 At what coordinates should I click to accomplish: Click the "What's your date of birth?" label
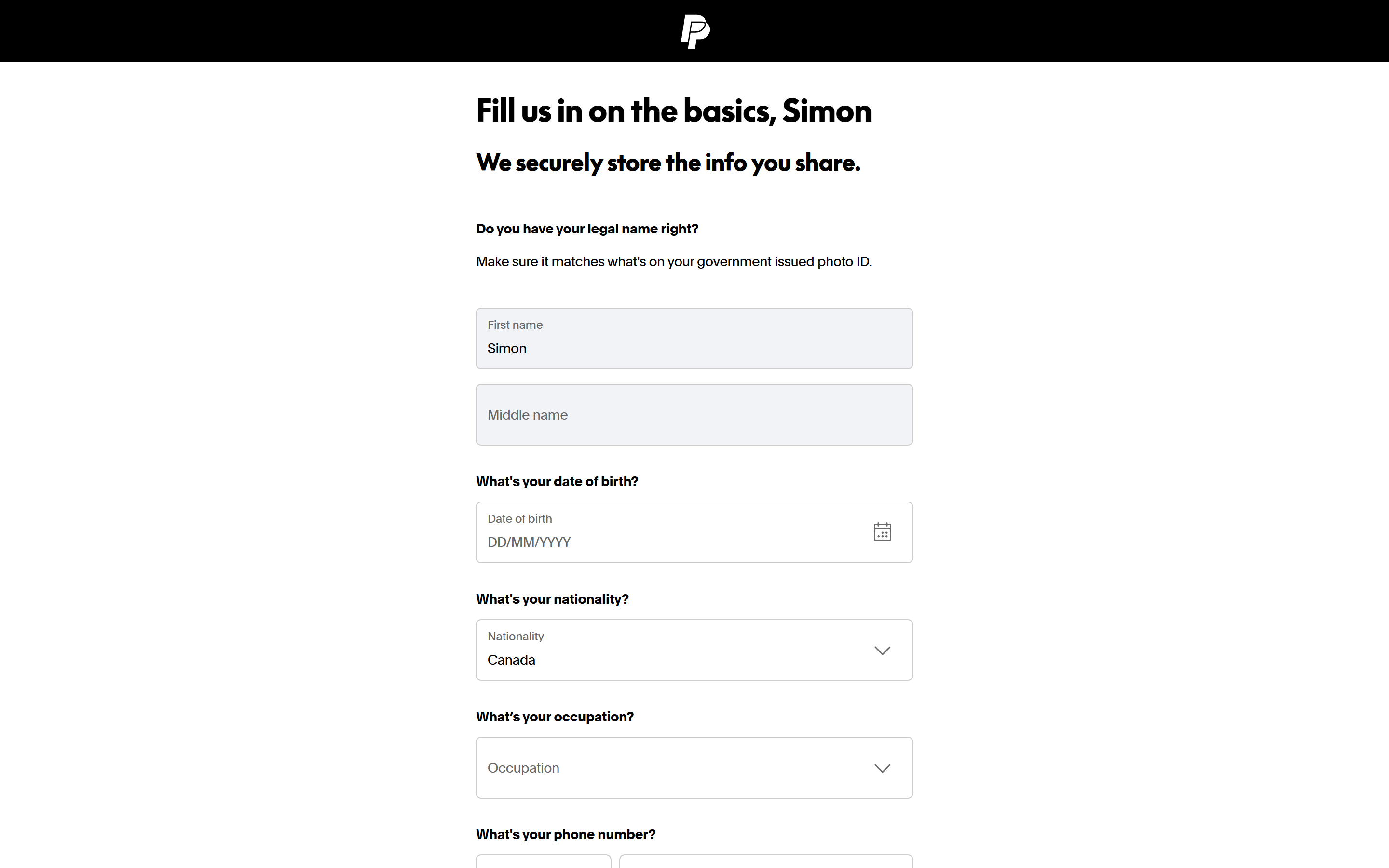pos(557,482)
